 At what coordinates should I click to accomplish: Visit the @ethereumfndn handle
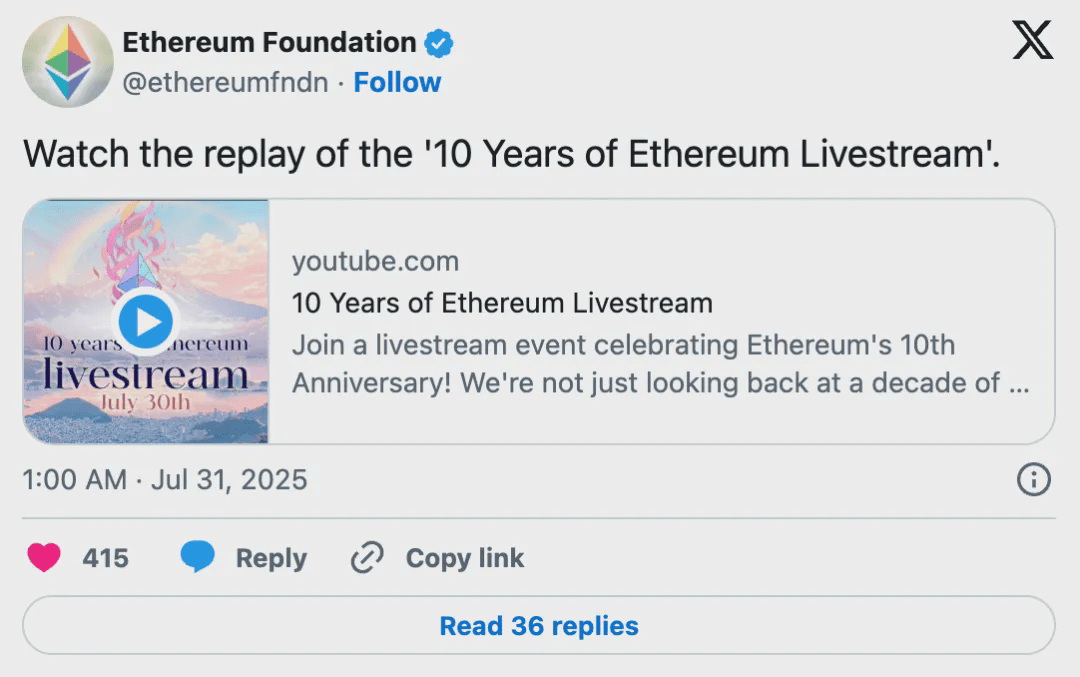[225, 82]
